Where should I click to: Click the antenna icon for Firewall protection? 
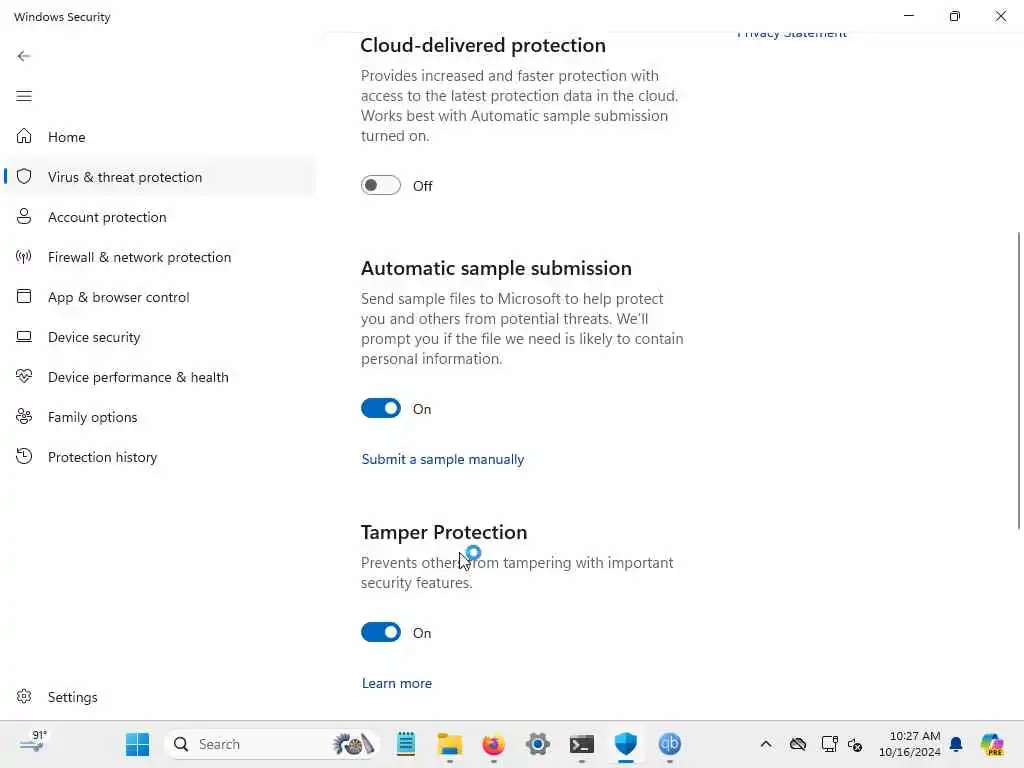pos(24,257)
